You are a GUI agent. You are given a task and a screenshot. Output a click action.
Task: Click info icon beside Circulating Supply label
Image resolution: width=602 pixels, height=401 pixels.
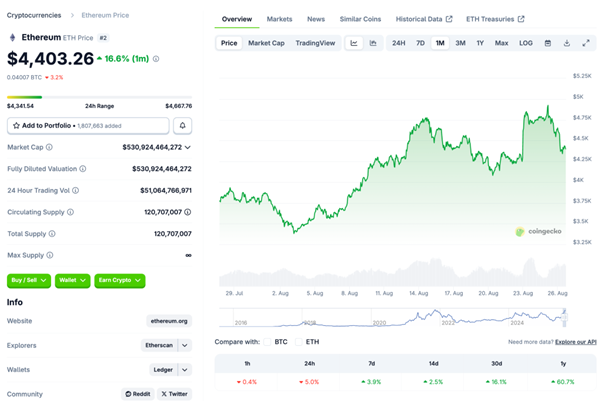pos(70,212)
